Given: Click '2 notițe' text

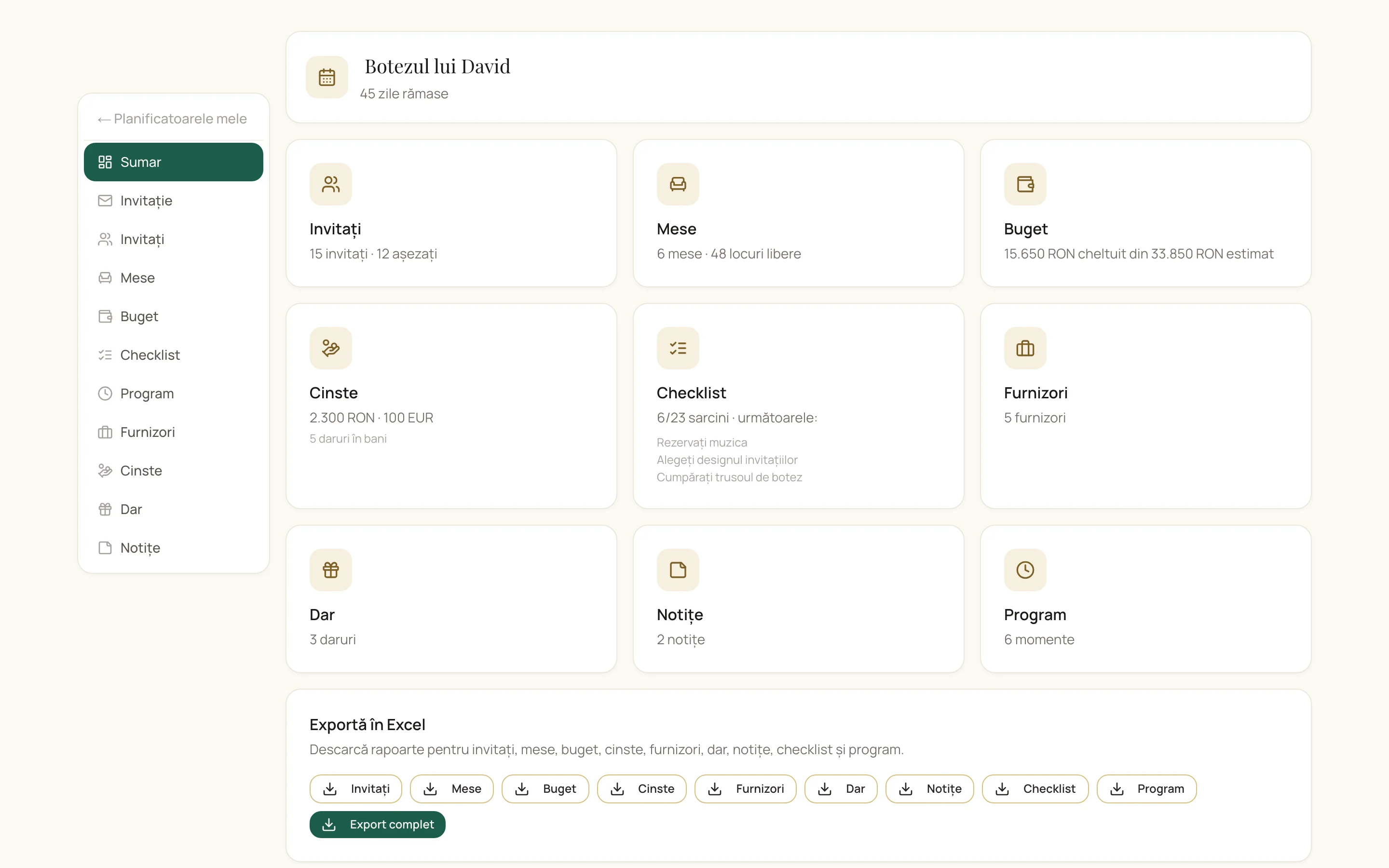Looking at the screenshot, I should 681,639.
